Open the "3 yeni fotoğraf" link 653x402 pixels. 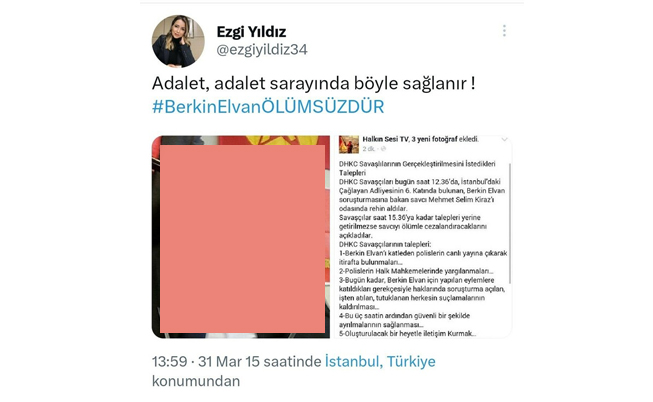click(434, 139)
